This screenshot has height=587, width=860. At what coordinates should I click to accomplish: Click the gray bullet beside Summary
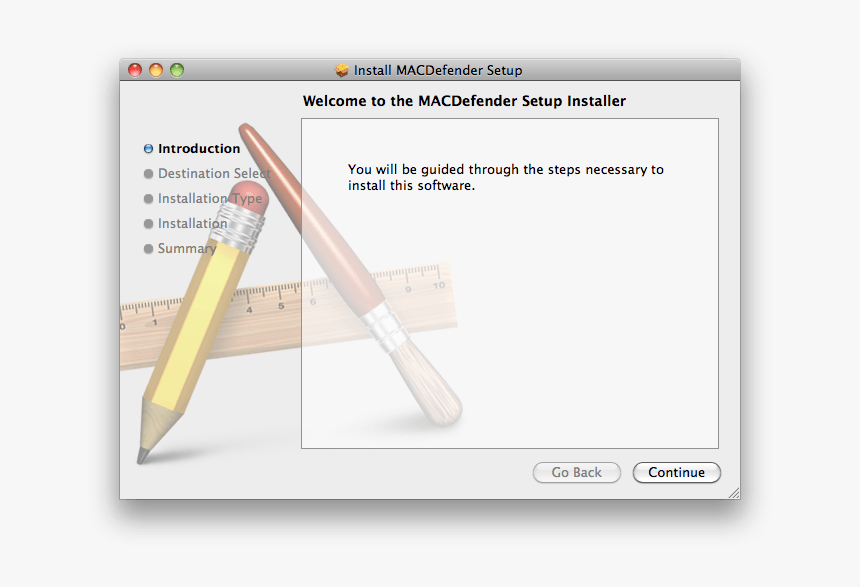[148, 249]
